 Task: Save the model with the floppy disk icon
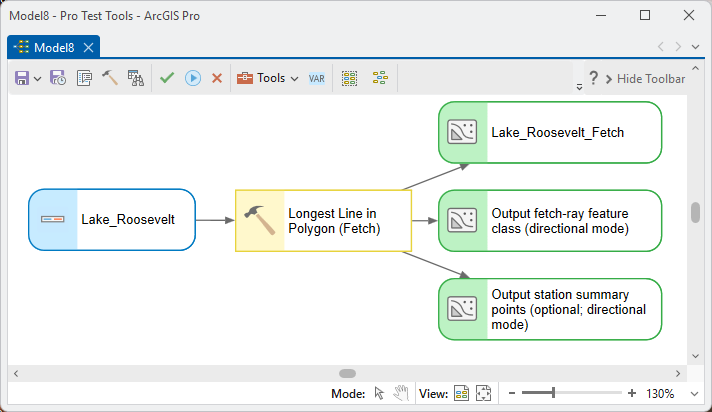(x=22, y=78)
